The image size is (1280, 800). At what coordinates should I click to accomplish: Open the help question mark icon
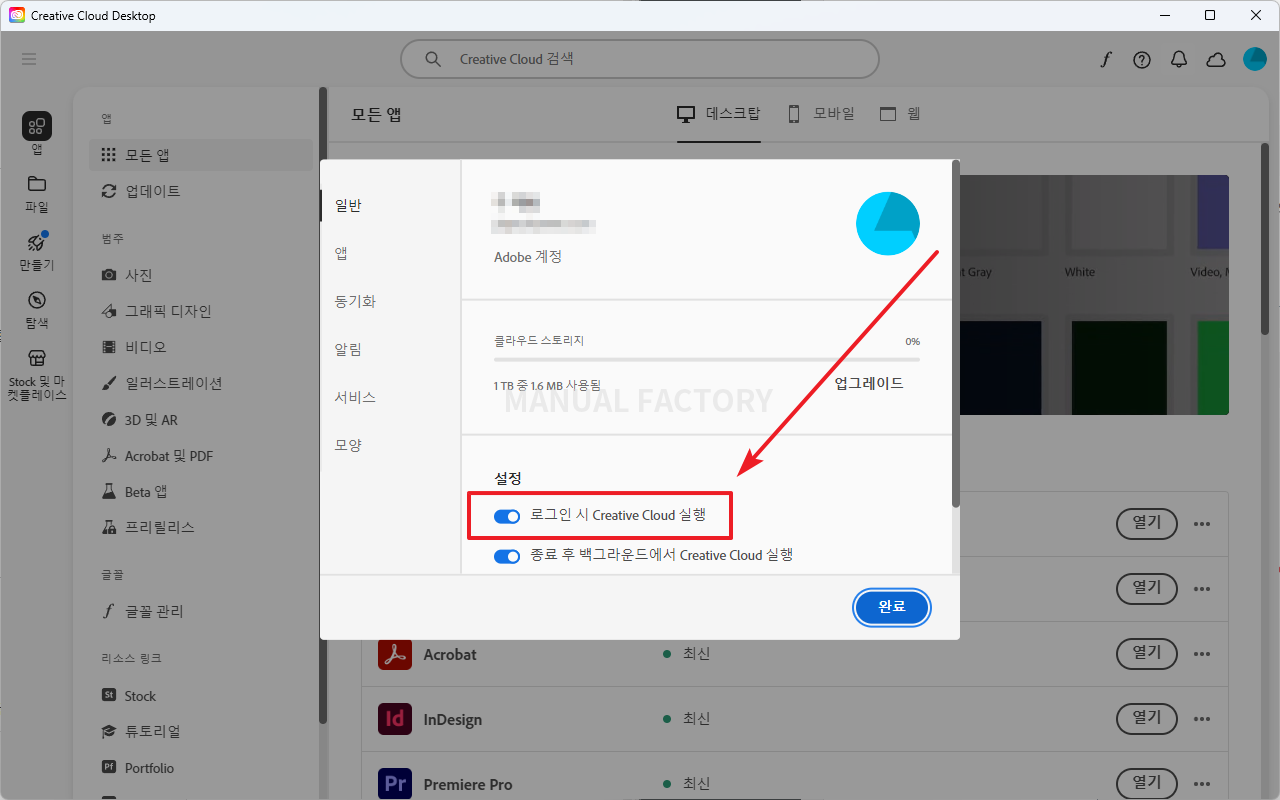[x=1142, y=60]
